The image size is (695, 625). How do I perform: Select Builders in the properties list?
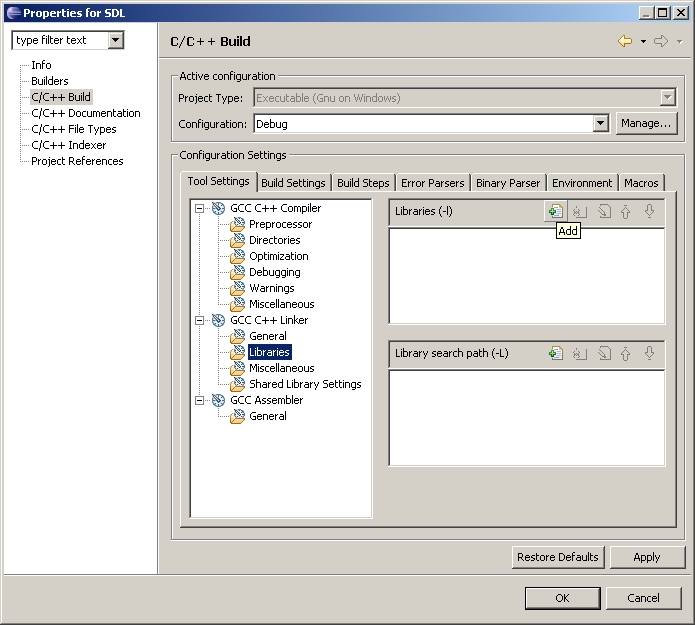(50, 81)
